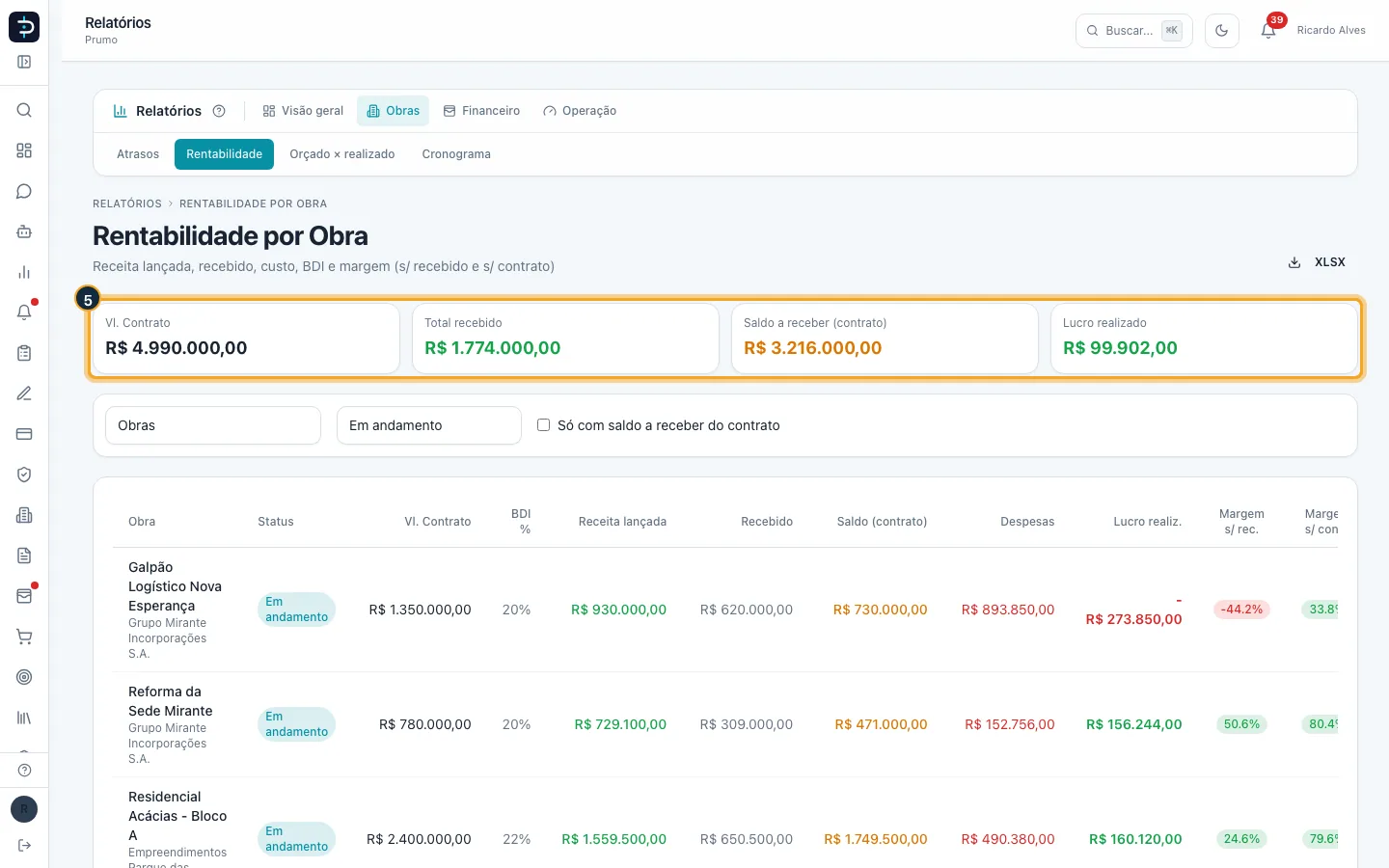Open the clipboard checklist sidebar icon
This screenshot has width=1389, height=868.
(24, 353)
